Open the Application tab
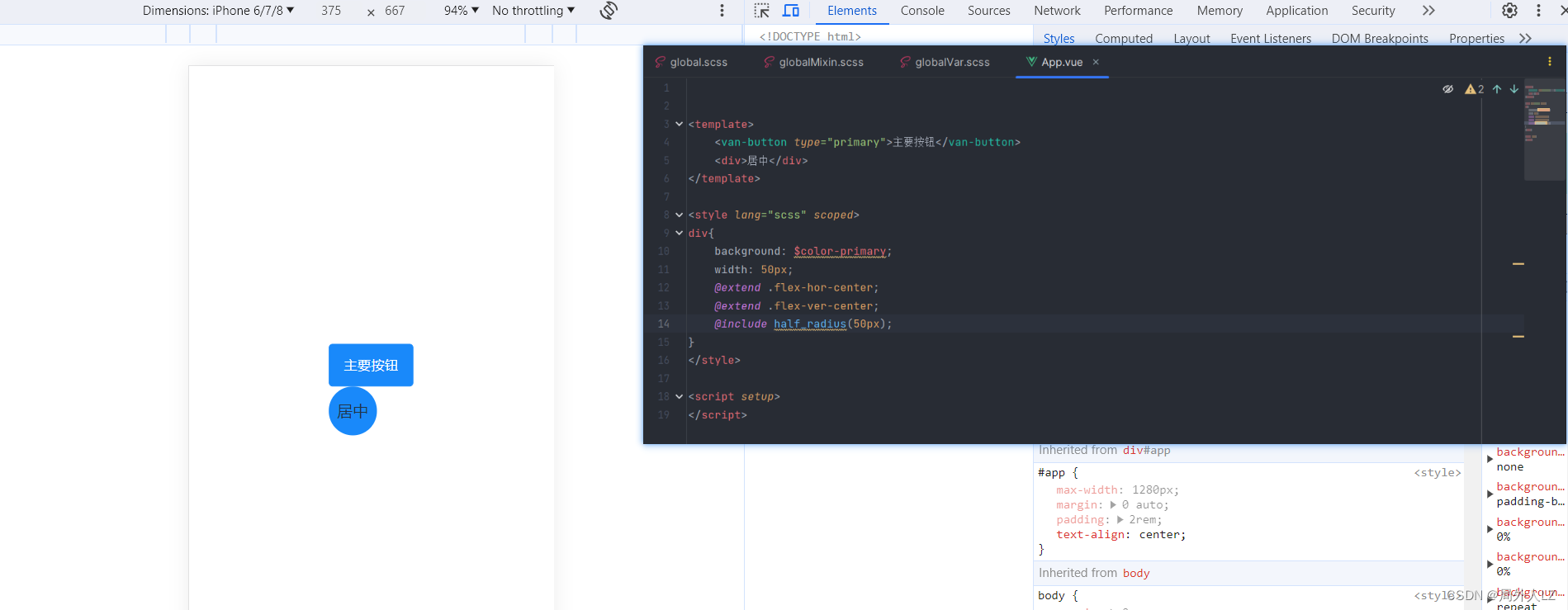Viewport: 1568px width, 610px height. (1297, 11)
